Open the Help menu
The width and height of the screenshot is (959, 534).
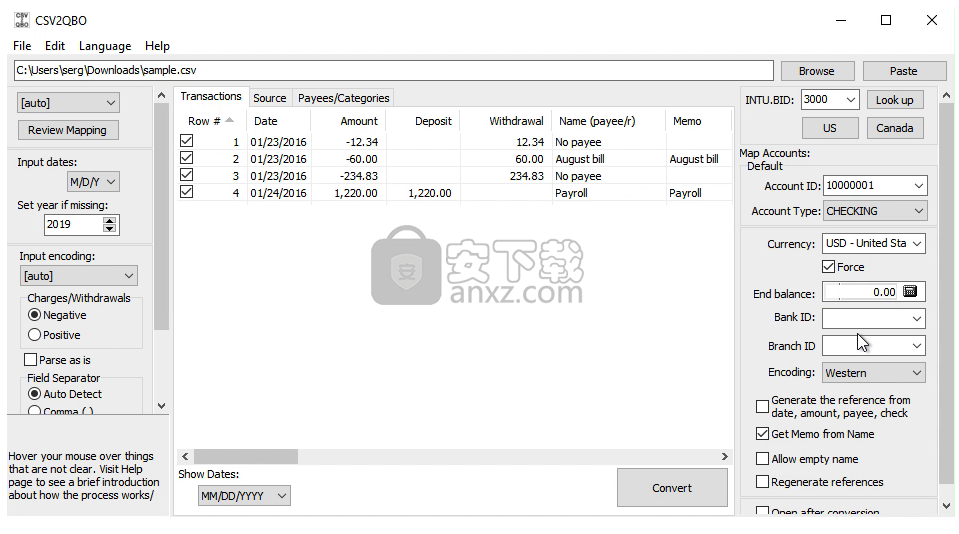157,46
